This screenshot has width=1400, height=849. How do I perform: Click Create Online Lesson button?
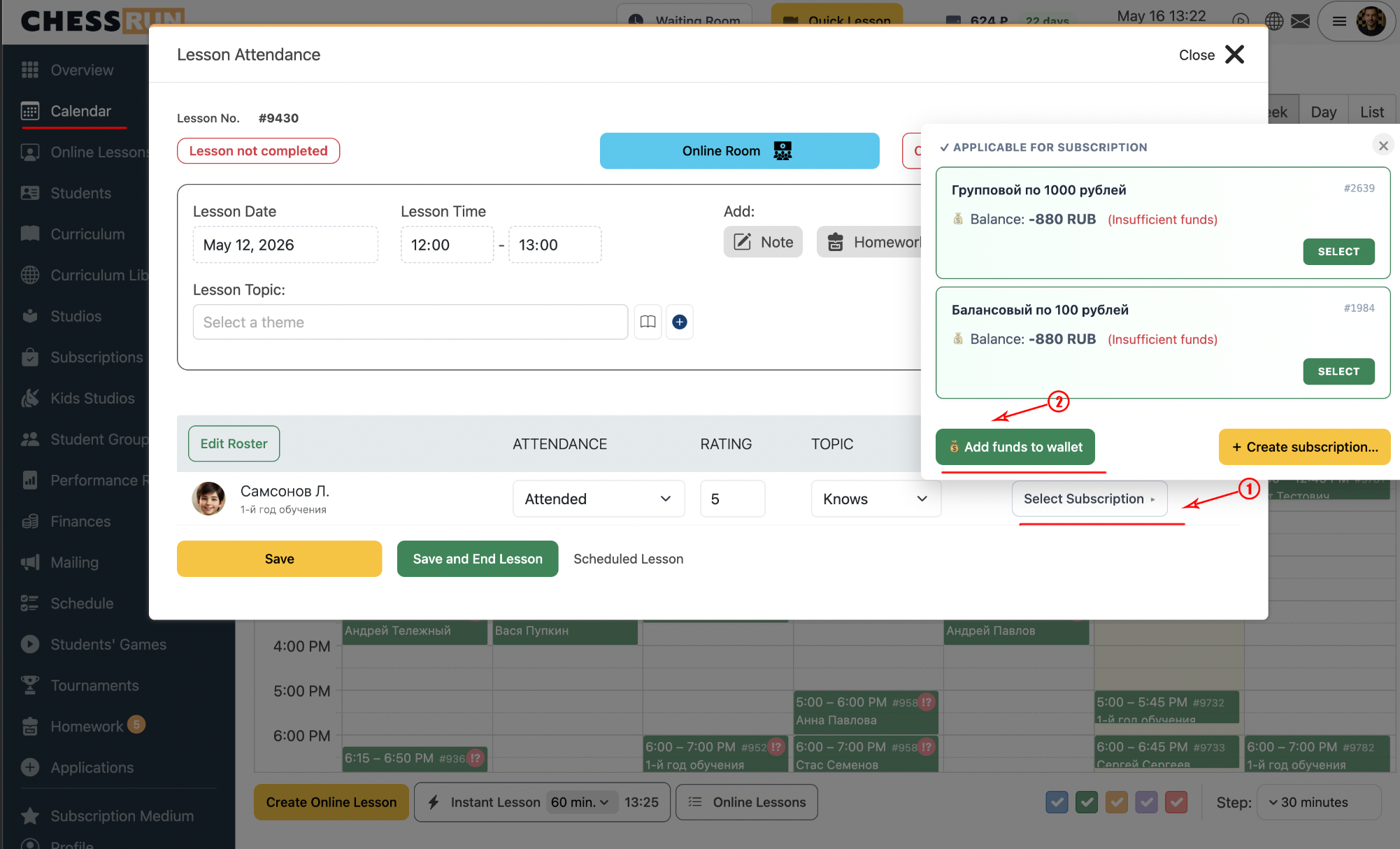(331, 802)
